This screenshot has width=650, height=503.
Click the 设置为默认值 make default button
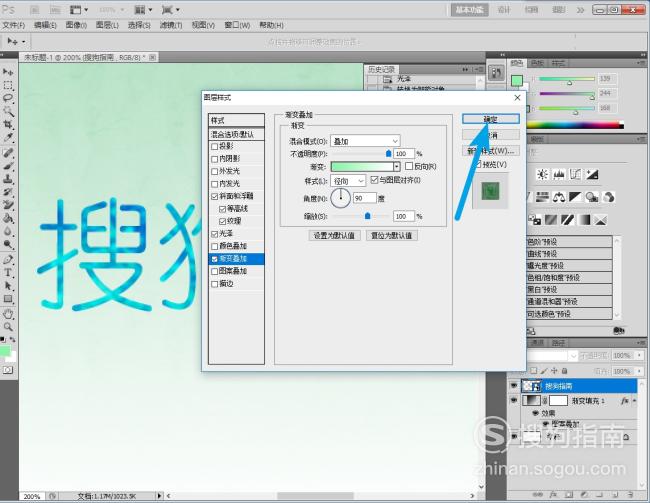(x=334, y=236)
